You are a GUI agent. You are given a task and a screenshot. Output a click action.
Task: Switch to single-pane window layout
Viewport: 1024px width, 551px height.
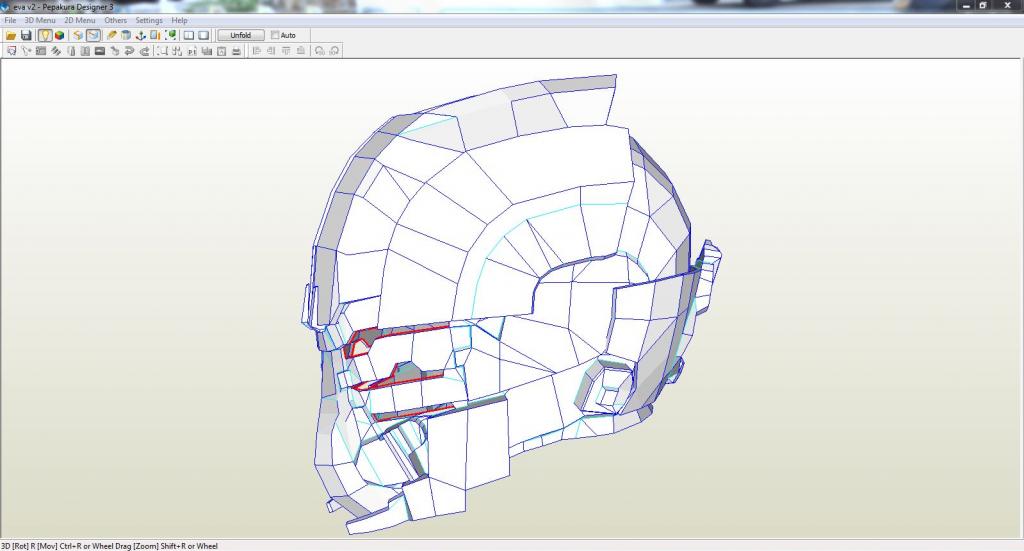[204, 35]
